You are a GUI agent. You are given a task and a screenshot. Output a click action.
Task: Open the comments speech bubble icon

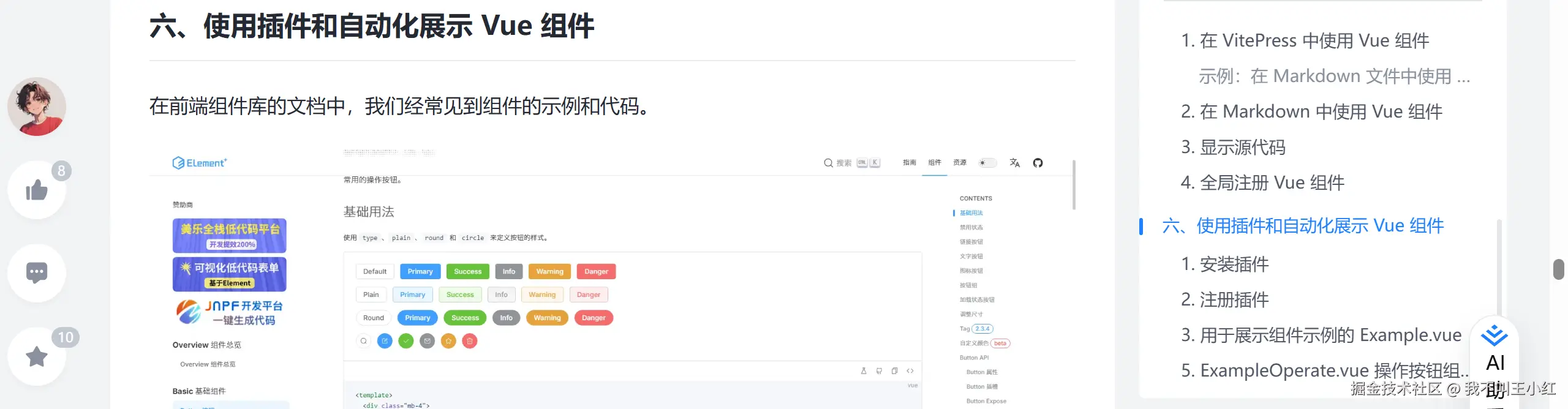(x=37, y=272)
